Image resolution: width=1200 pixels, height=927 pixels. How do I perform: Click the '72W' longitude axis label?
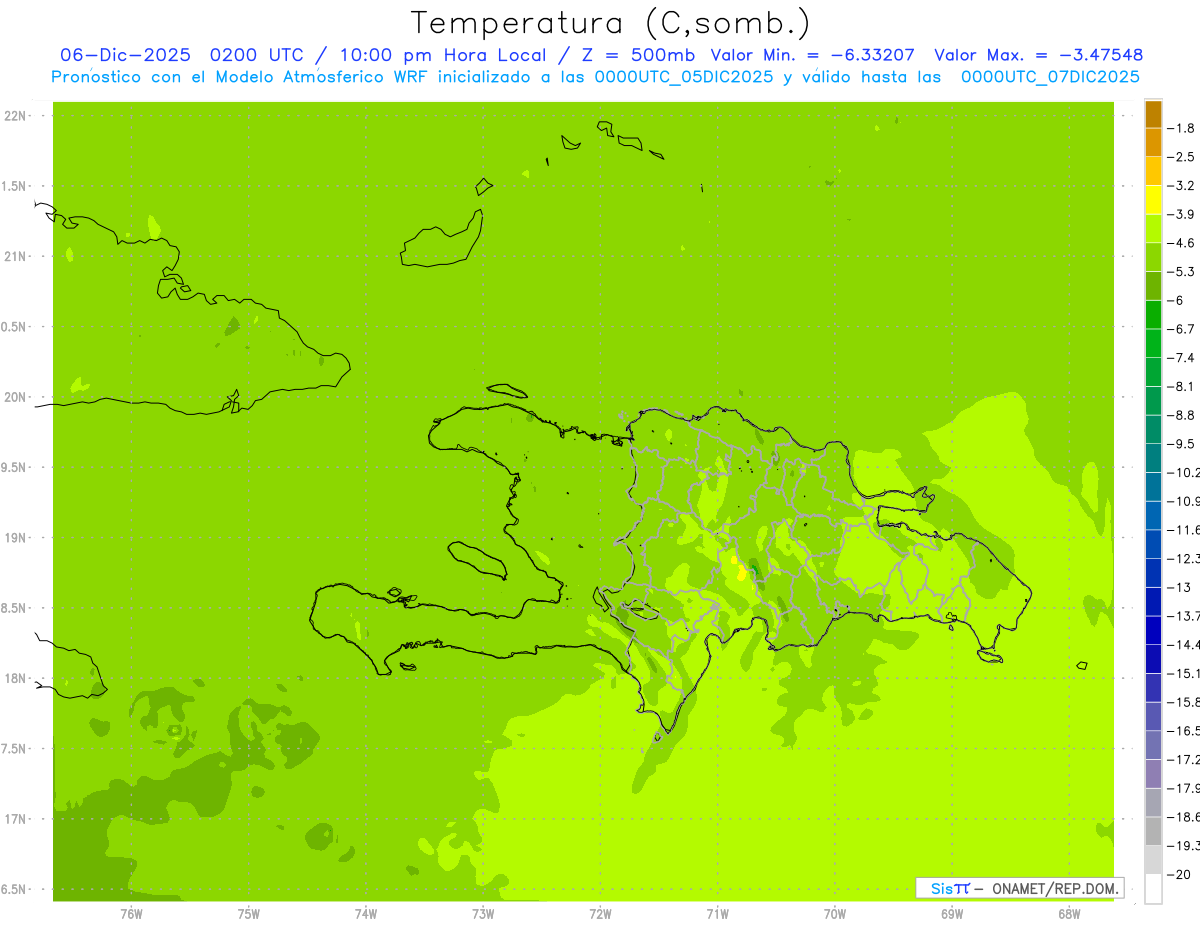pyautogui.click(x=600, y=914)
